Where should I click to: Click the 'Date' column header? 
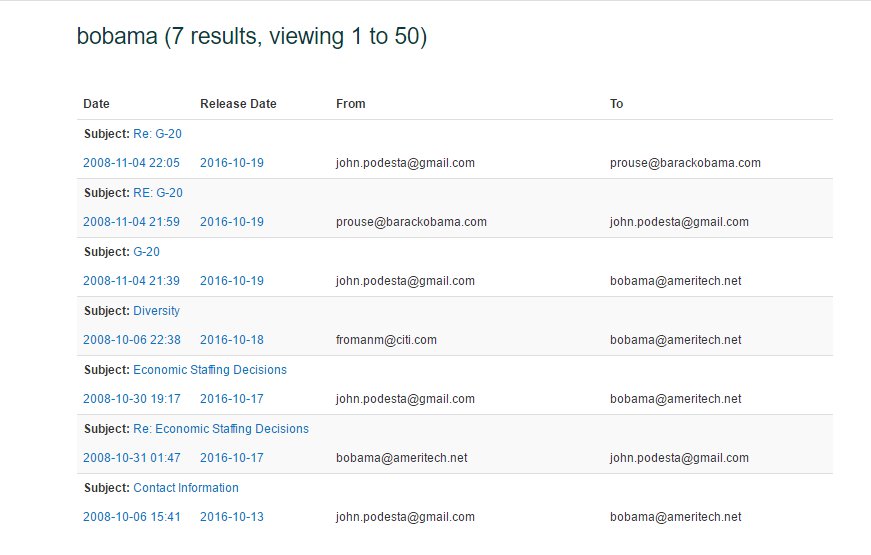tap(96, 104)
